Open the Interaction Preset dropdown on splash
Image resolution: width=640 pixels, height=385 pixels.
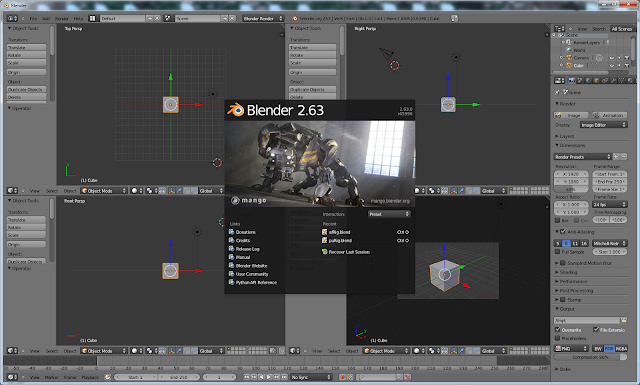(389, 214)
